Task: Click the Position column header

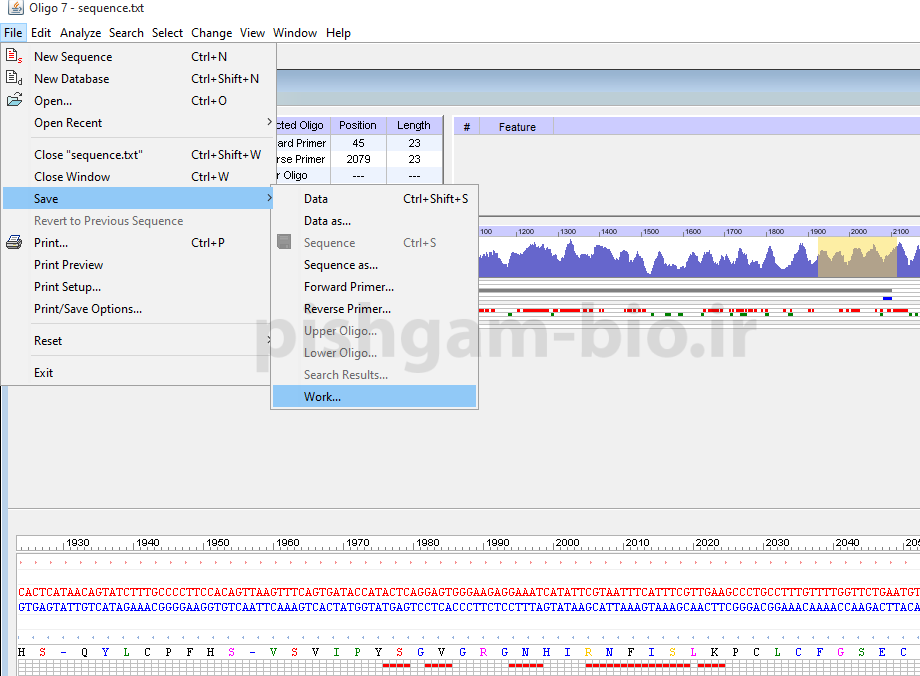Action: pos(357,126)
